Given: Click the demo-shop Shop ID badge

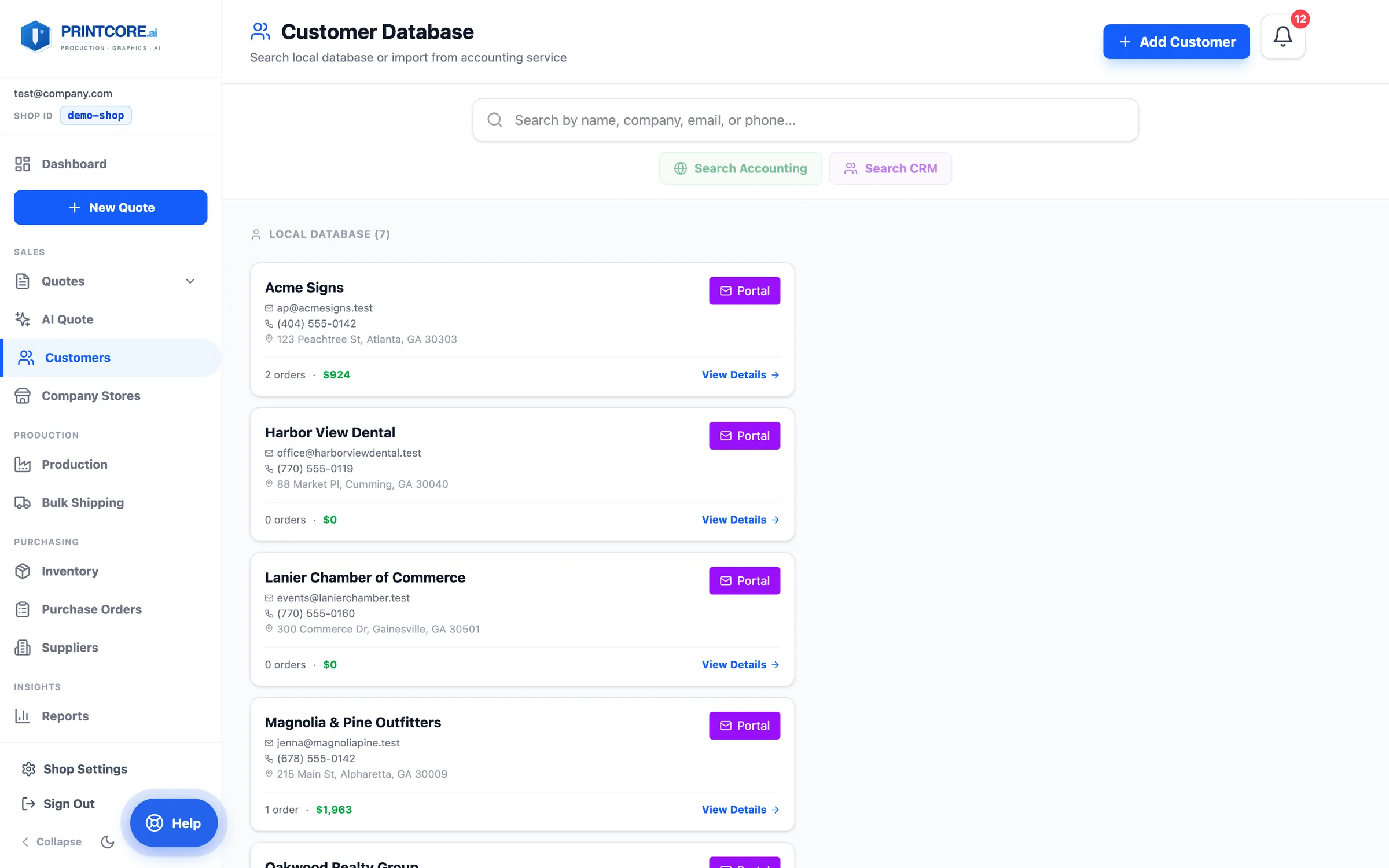Looking at the screenshot, I should (x=95, y=115).
